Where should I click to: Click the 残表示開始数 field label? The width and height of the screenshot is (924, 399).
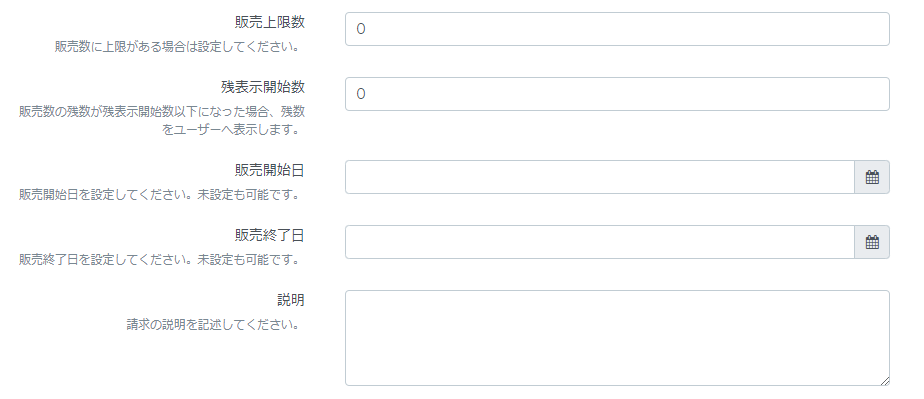pyautogui.click(x=263, y=87)
